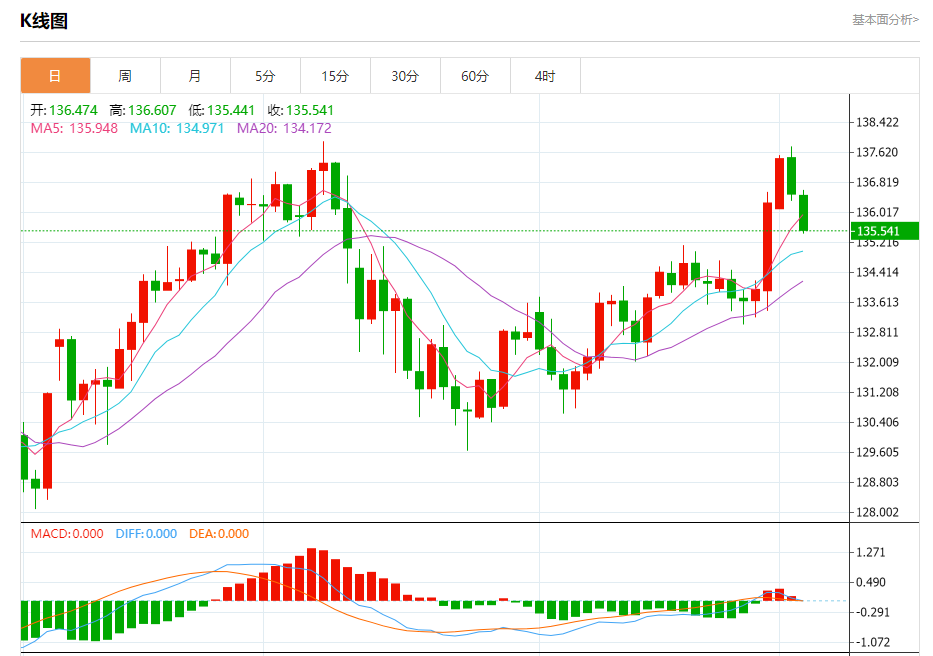Click the 132.009 price axis label
The height and width of the screenshot is (656, 933).
pyautogui.click(x=877, y=362)
